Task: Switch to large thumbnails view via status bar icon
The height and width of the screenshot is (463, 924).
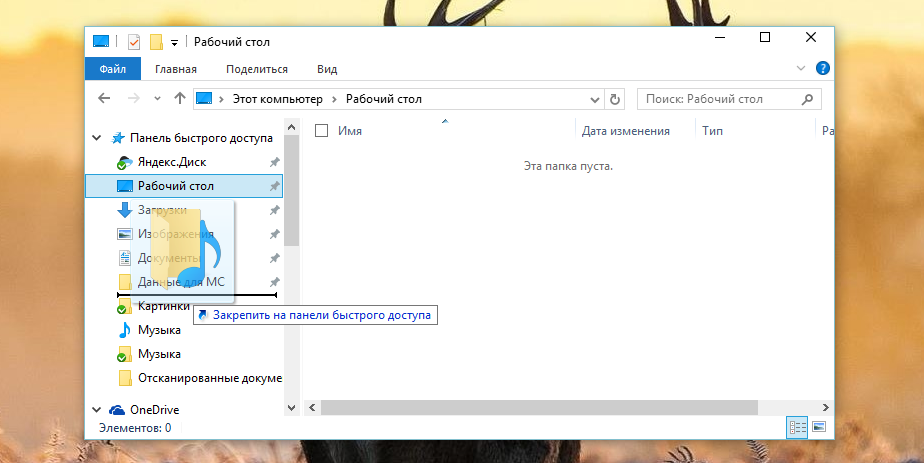Action: click(819, 427)
